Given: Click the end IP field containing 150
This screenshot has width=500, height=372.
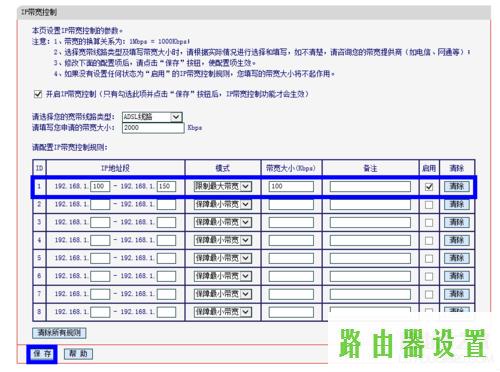Looking at the screenshot, I should 166,186.
